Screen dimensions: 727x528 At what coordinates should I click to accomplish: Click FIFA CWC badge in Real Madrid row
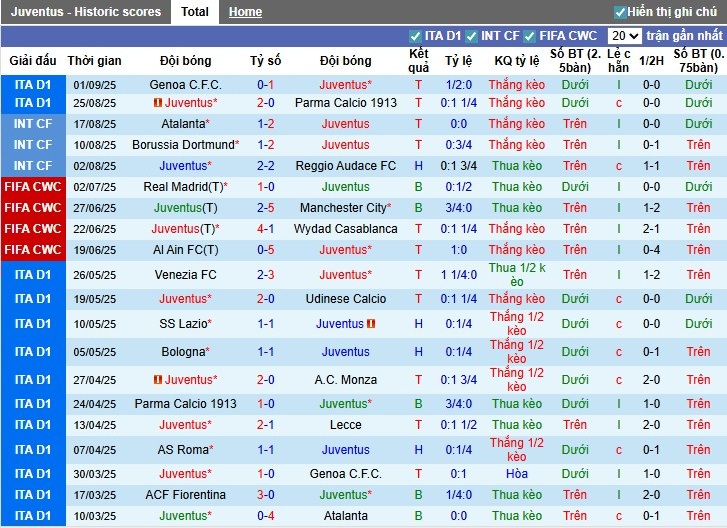33,187
